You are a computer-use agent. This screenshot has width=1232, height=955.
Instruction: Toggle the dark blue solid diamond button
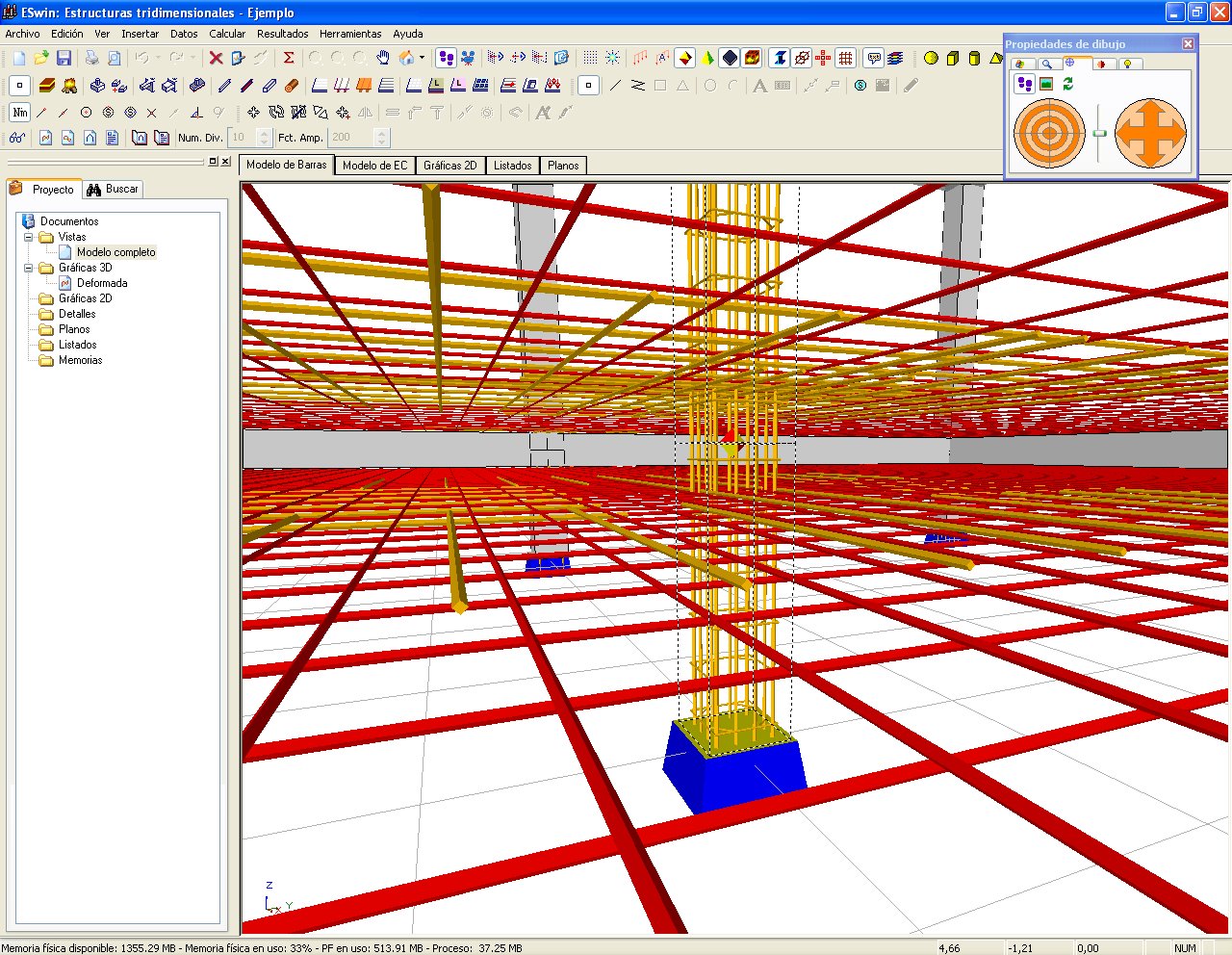(730, 59)
